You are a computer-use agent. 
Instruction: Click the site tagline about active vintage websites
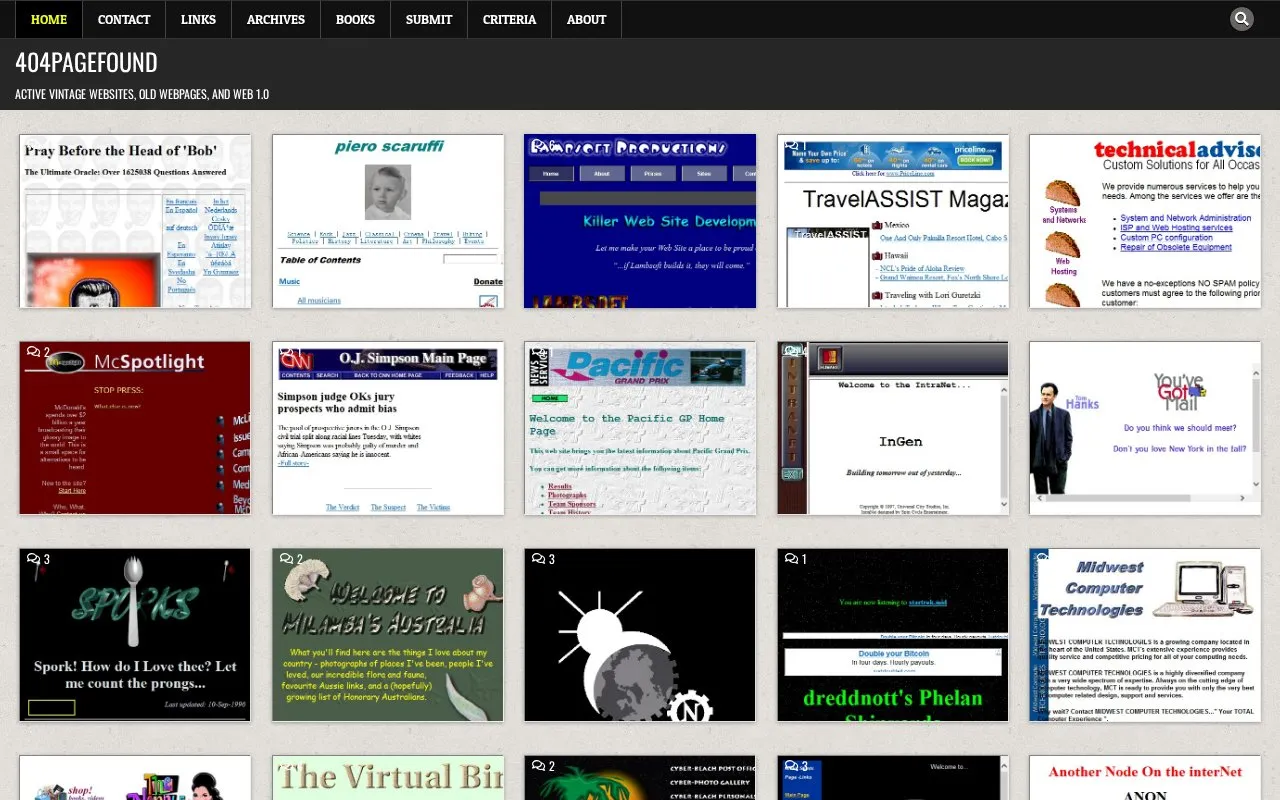(142, 94)
